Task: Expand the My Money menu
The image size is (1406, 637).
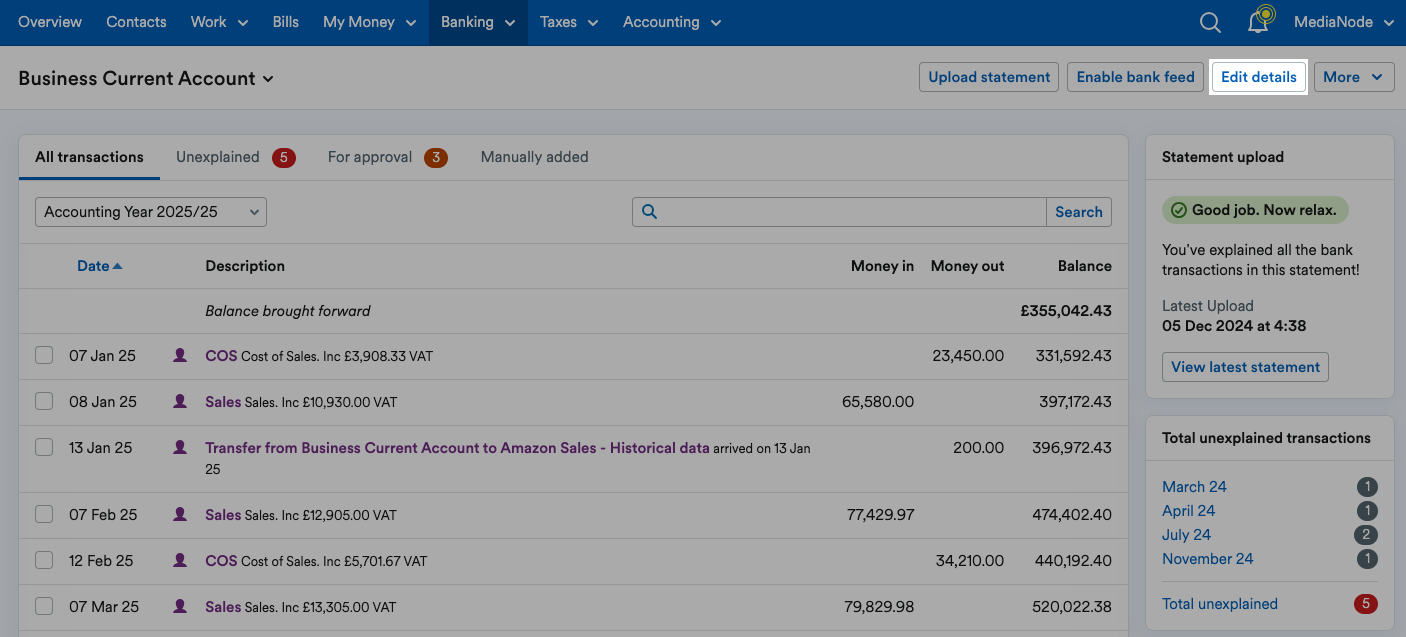Action: pyautogui.click(x=368, y=22)
